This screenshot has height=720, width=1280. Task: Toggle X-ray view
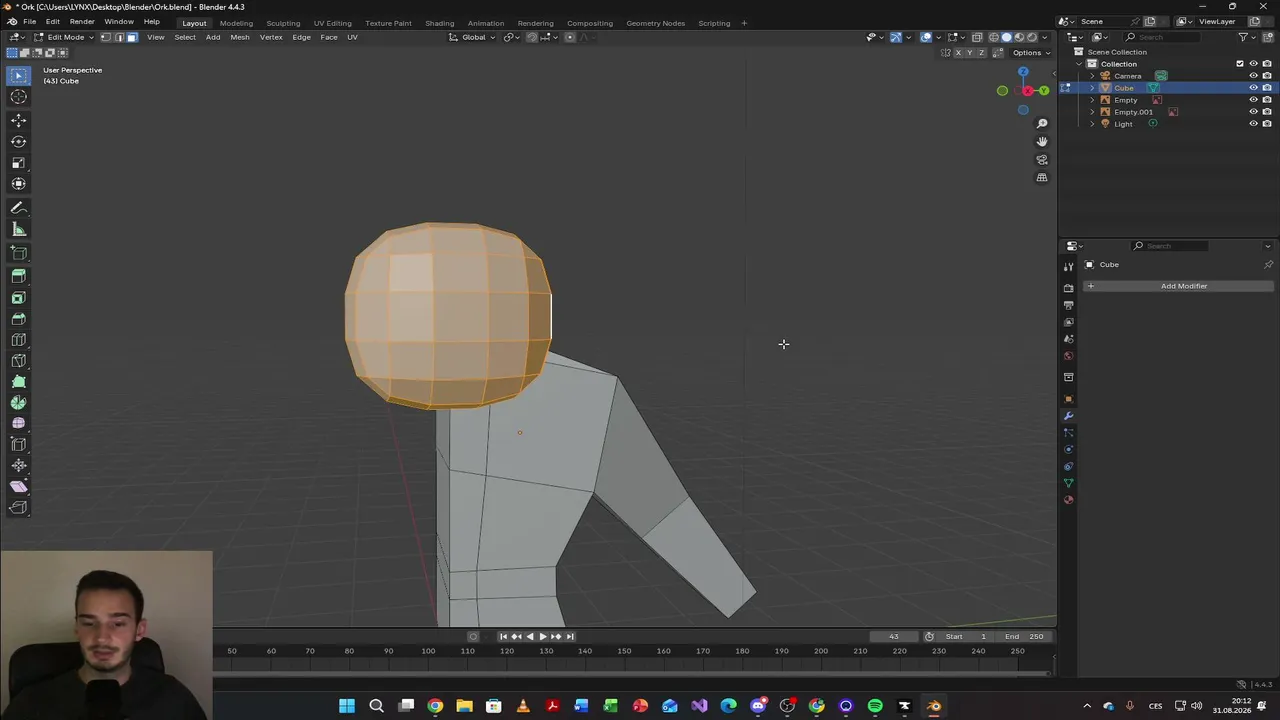[x=977, y=37]
